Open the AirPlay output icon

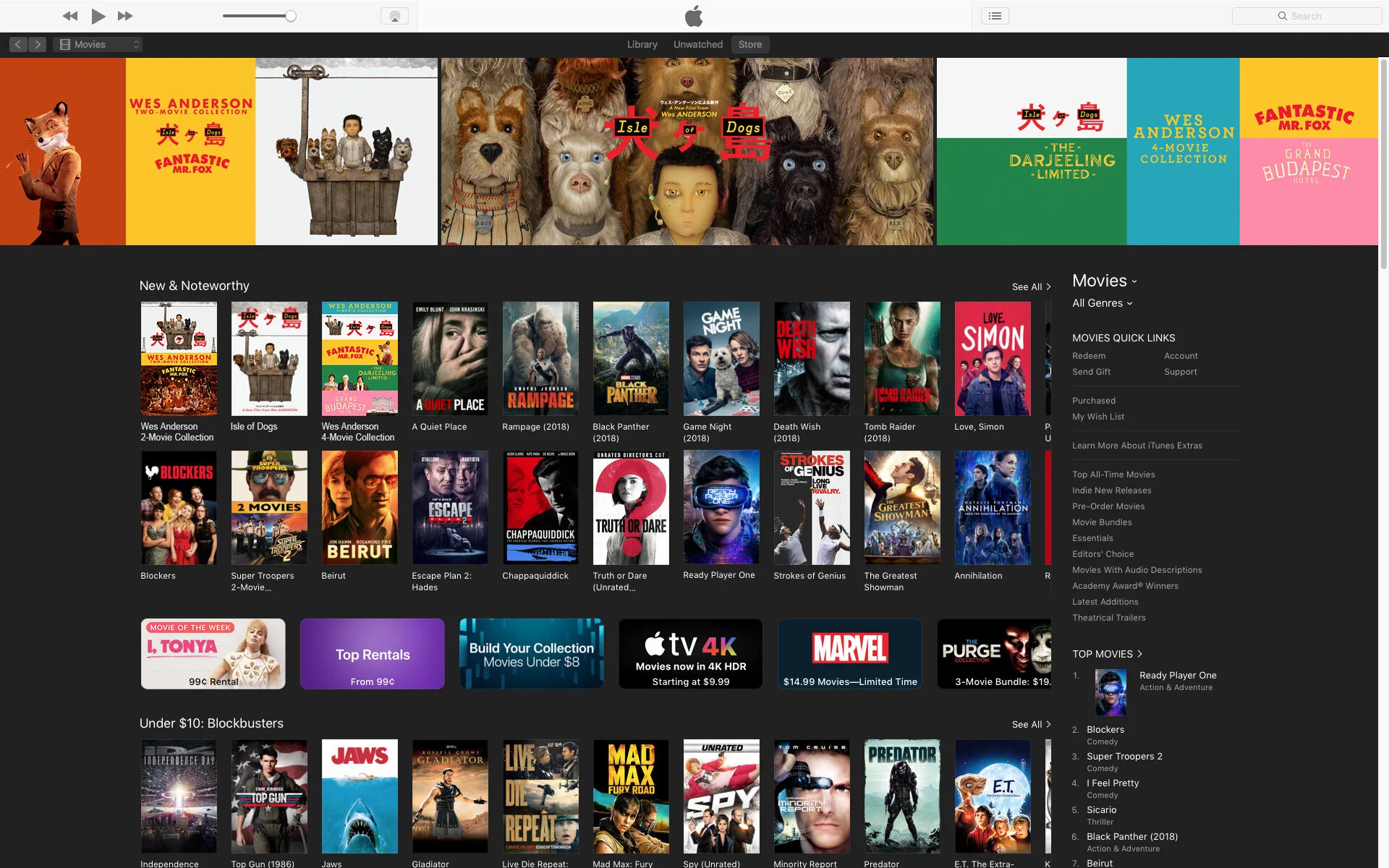394,16
